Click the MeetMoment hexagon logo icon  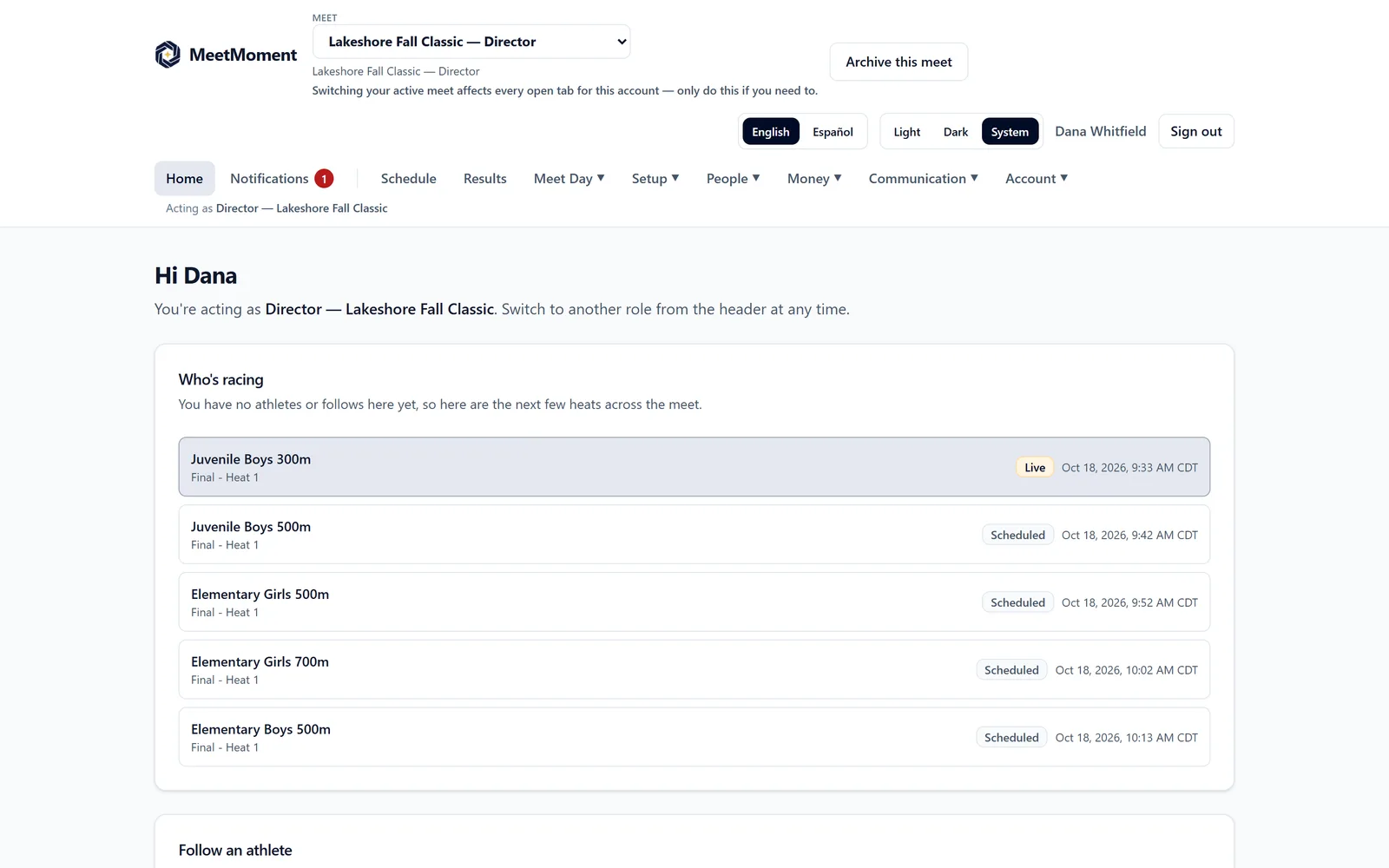pyautogui.click(x=168, y=55)
